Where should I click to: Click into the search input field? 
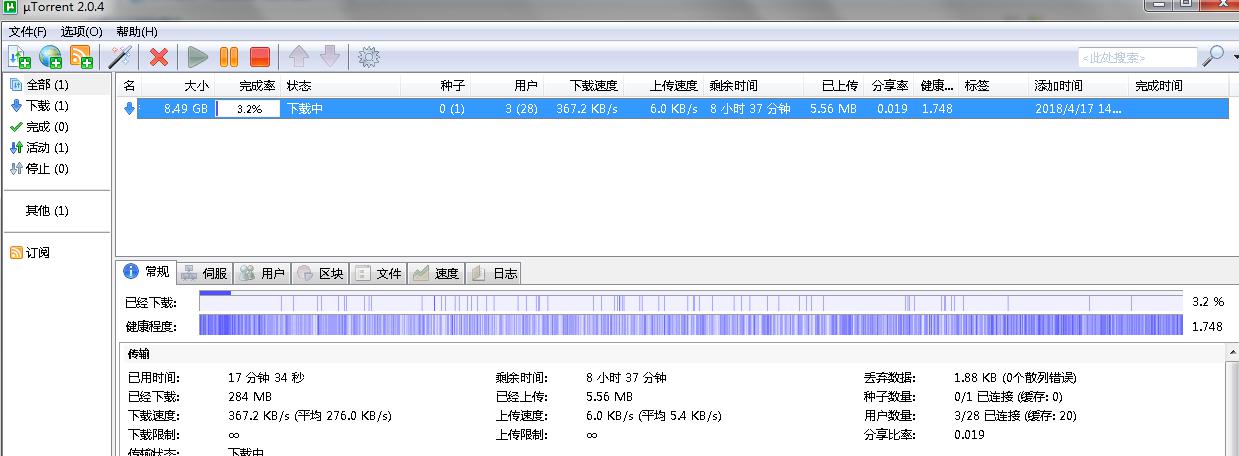1137,57
